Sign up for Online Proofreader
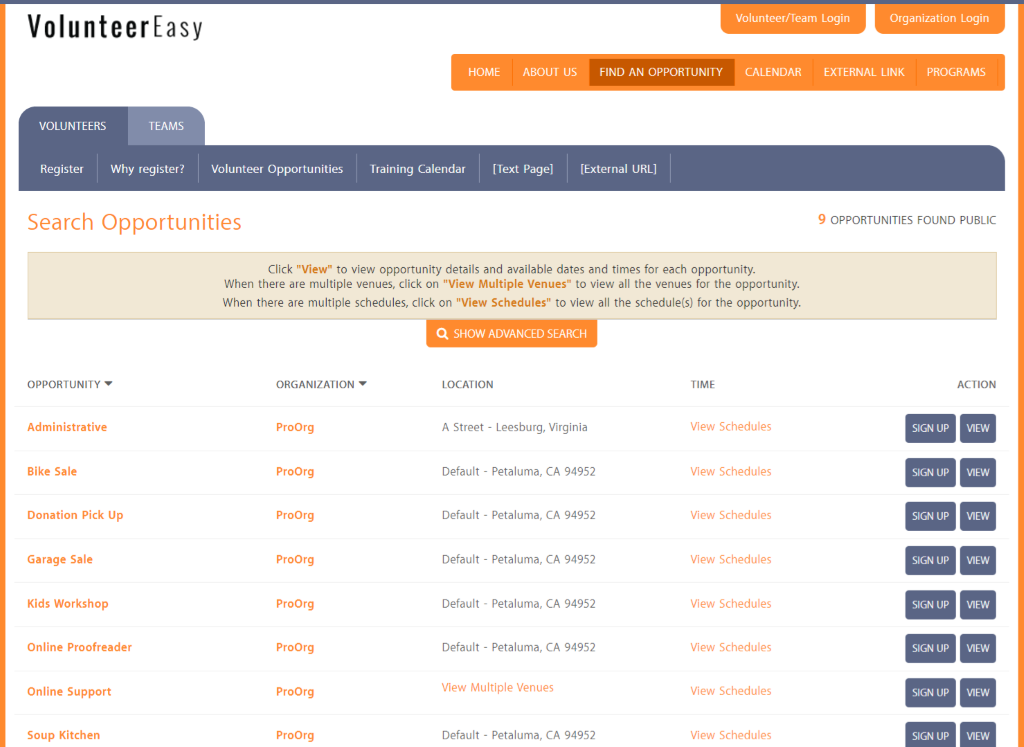 [930, 648]
